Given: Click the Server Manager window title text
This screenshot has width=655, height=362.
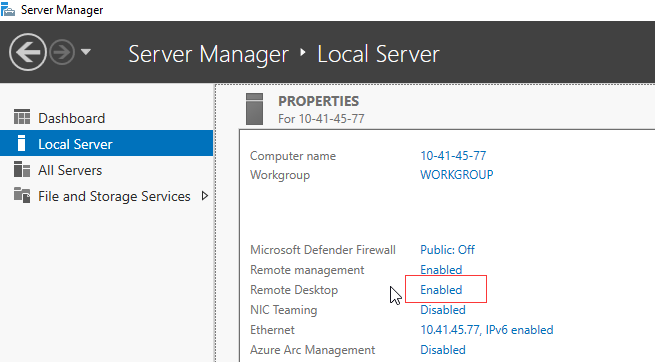Looking at the screenshot, I should tap(62, 10).
